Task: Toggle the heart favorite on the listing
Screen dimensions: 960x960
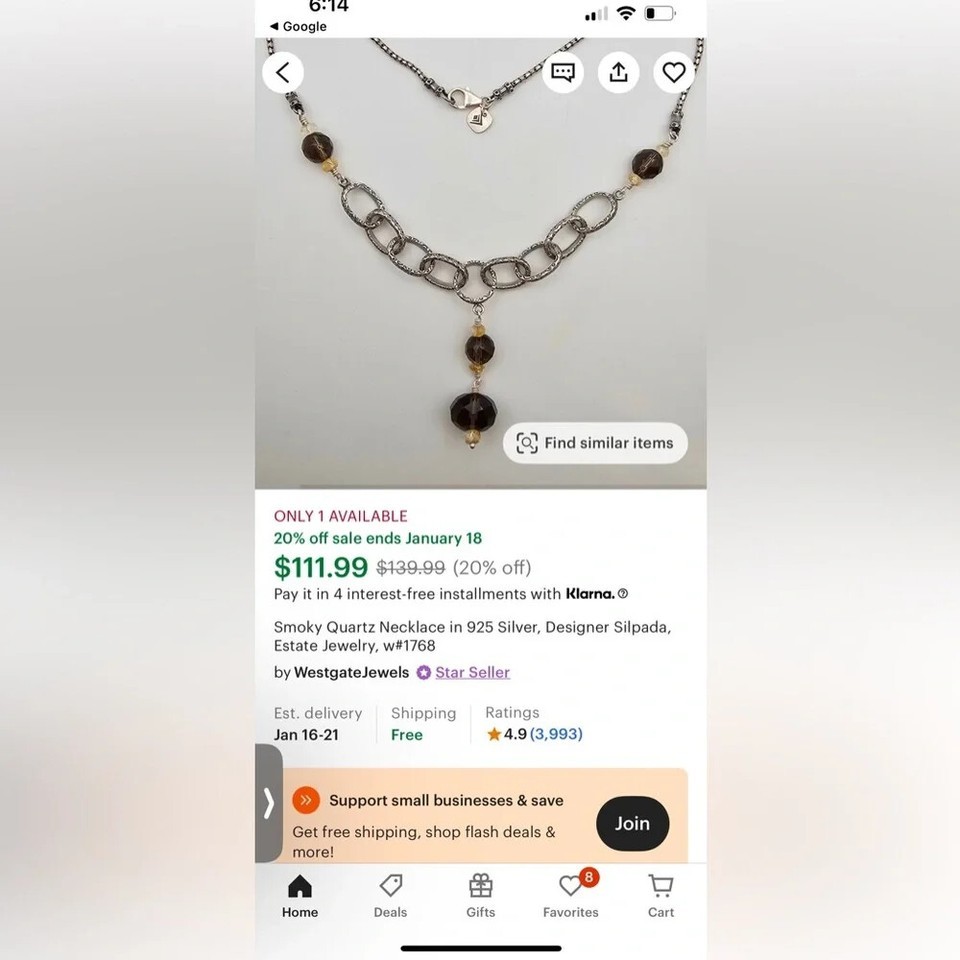Action: (674, 73)
